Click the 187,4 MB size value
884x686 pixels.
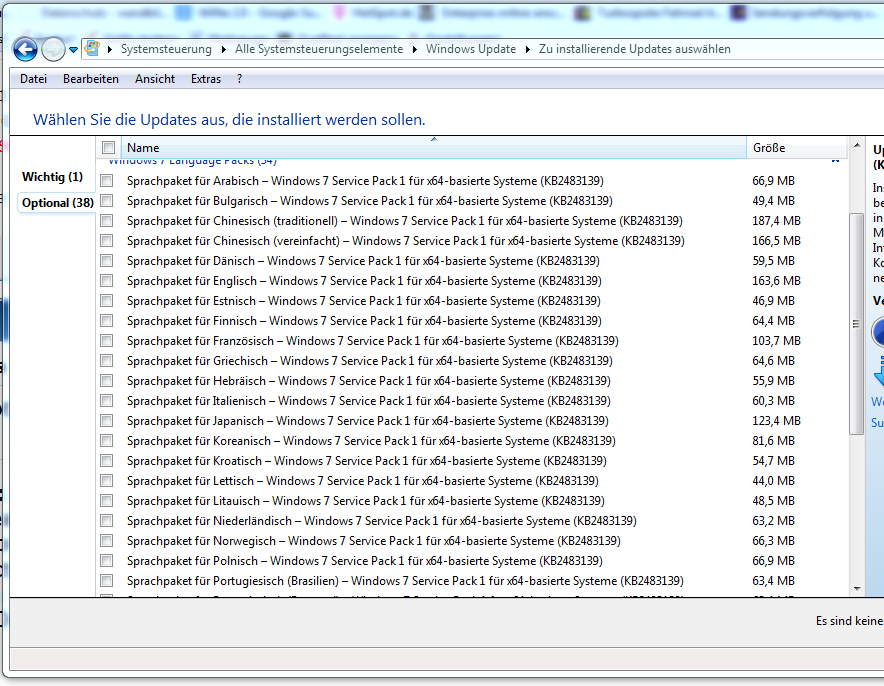(776, 220)
